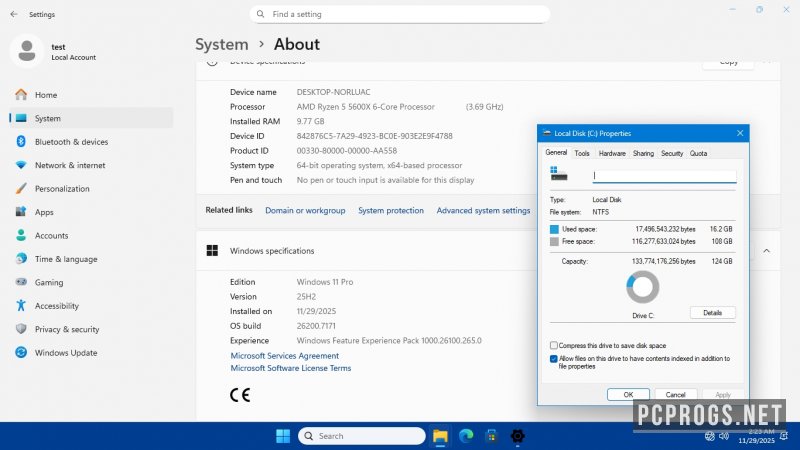The image size is (800, 450).
Task: Click the blue Used space color swatch
Action: 554,229
